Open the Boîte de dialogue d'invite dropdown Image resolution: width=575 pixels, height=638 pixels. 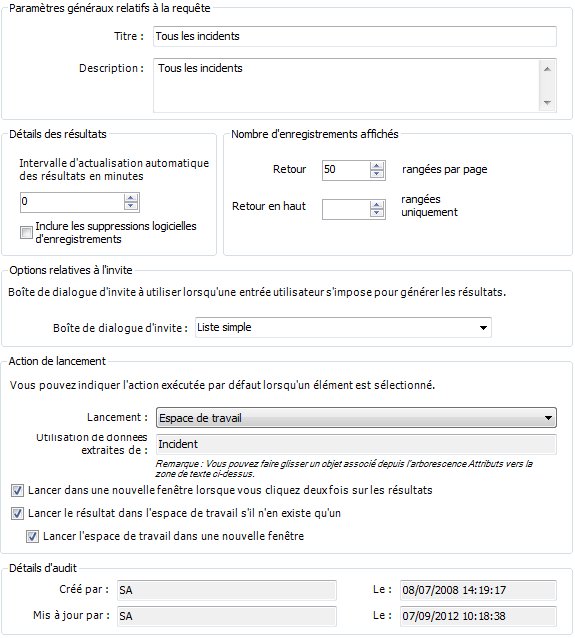point(483,328)
